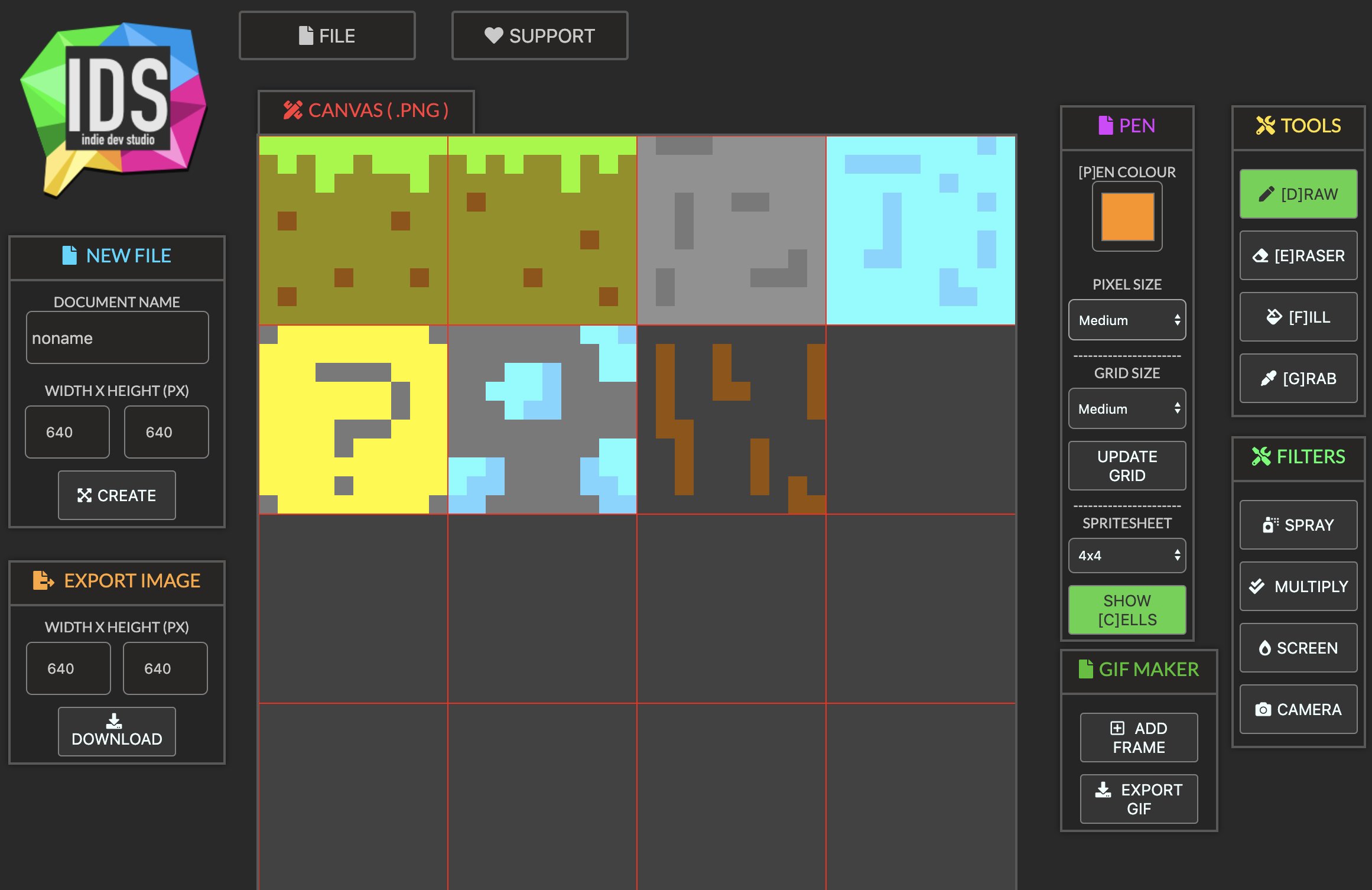Click Update Grid button
The image size is (1372, 890).
(1127, 466)
